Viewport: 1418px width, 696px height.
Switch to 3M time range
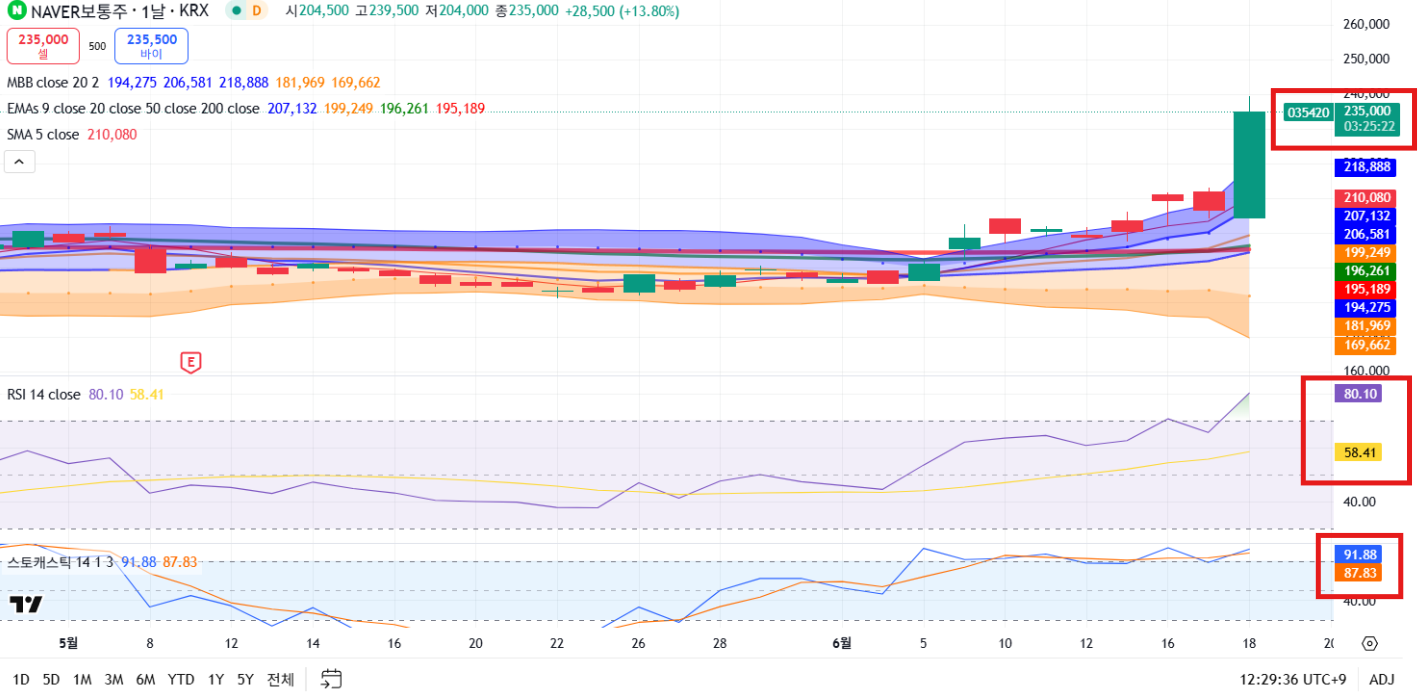tap(114, 680)
